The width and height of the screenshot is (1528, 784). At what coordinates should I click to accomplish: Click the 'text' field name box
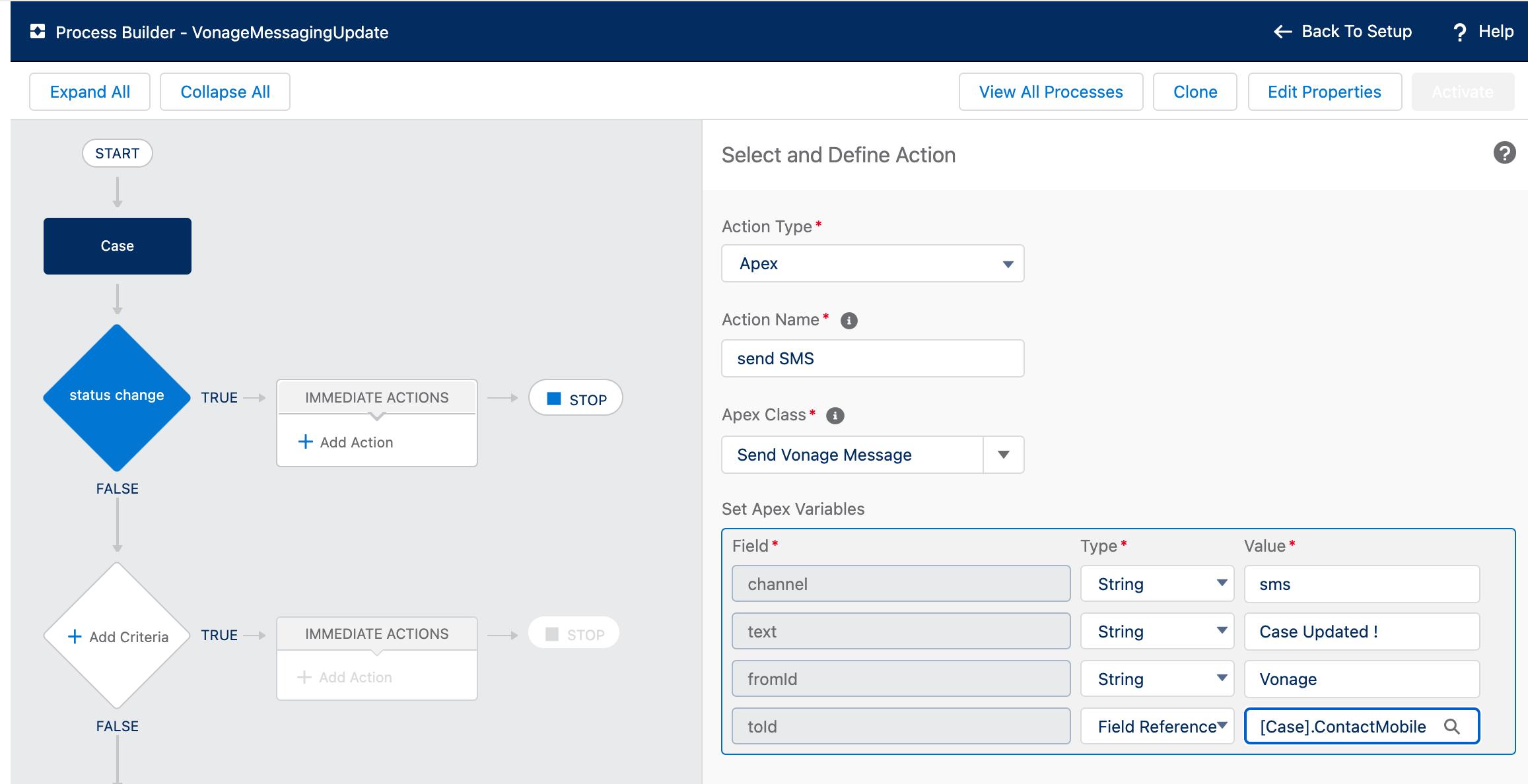pyautogui.click(x=901, y=631)
